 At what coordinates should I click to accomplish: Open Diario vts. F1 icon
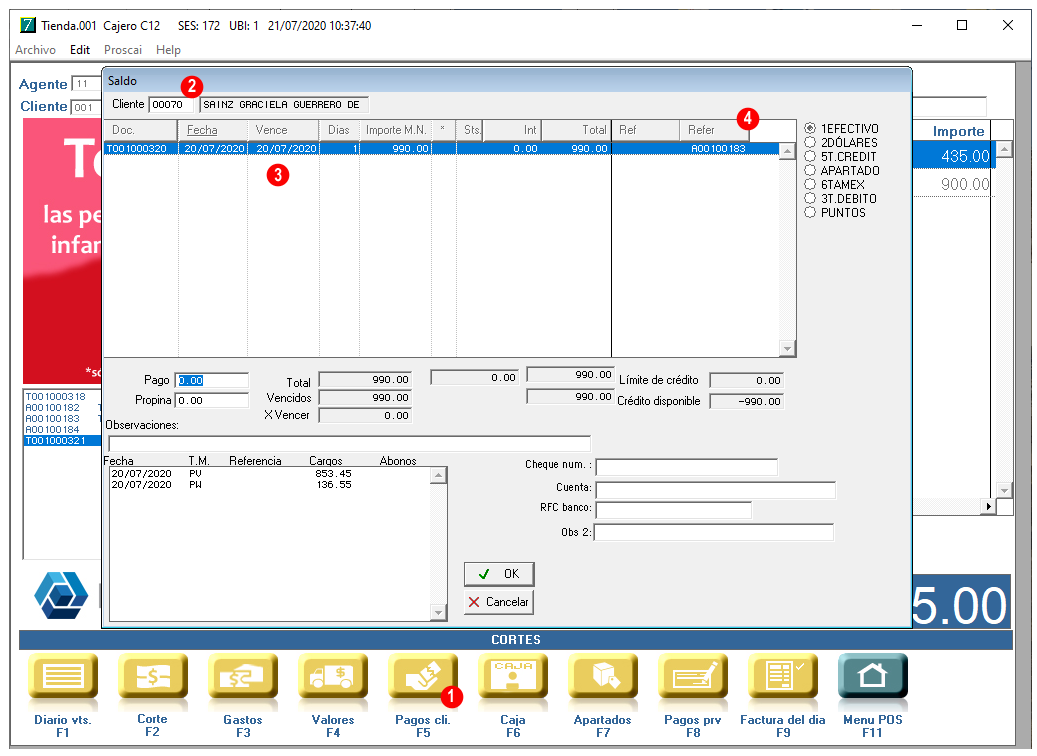pyautogui.click(x=62, y=677)
